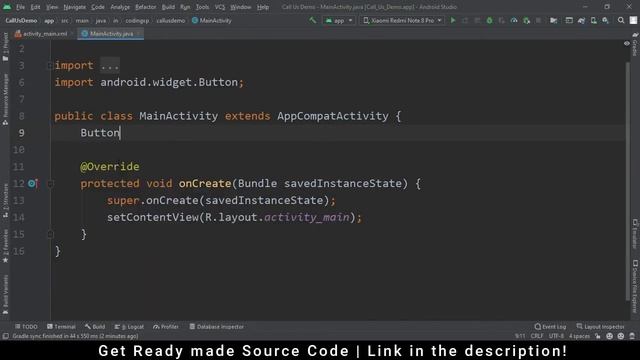This screenshot has width=640, height=360.
Task: Click the callusdemo breadcrumb folder
Action: coord(171,20)
